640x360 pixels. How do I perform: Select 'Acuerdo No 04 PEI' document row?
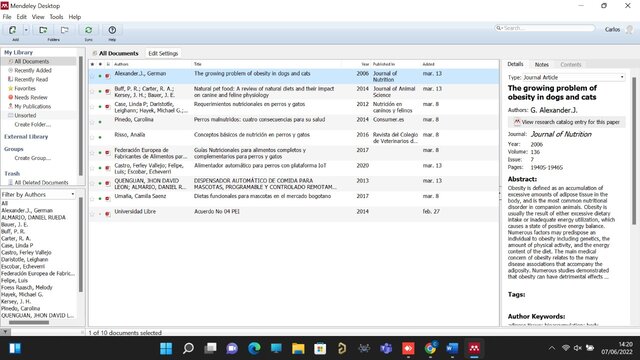pyautogui.click(x=294, y=214)
